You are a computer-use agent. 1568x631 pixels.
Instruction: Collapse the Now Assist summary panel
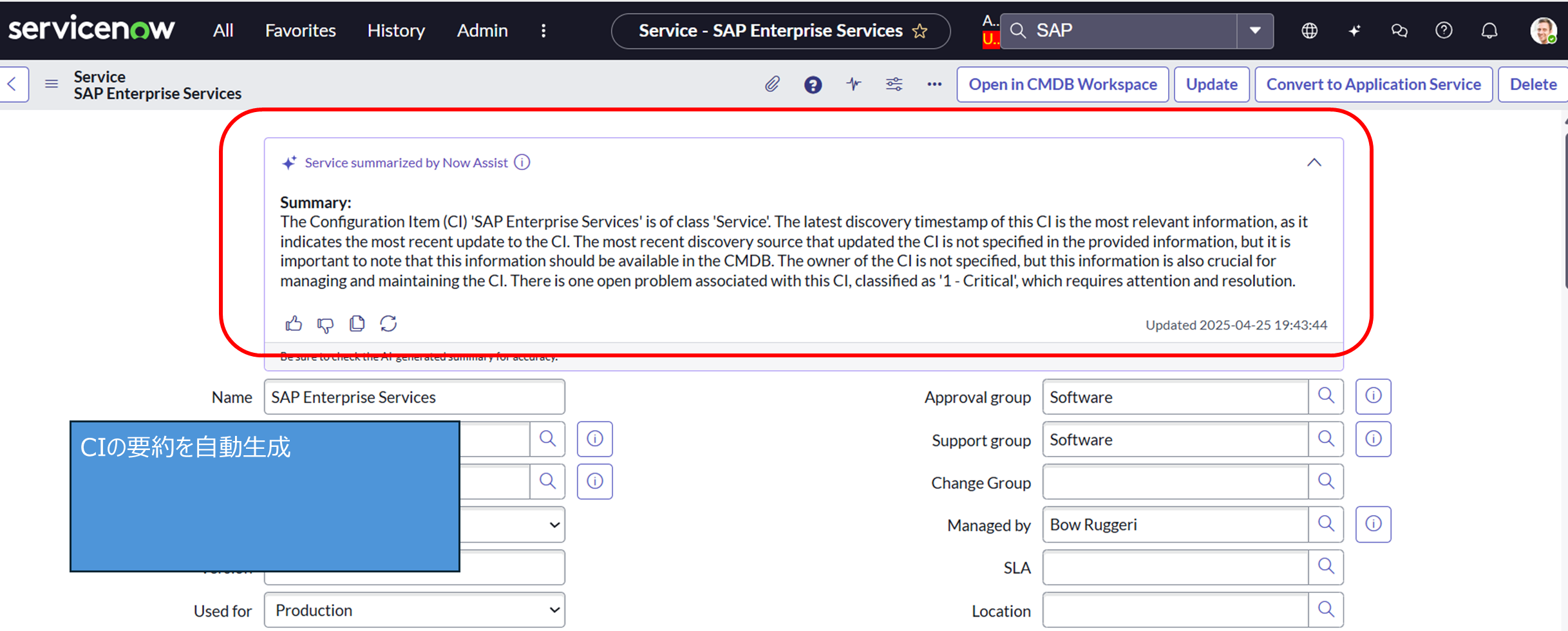click(x=1314, y=162)
